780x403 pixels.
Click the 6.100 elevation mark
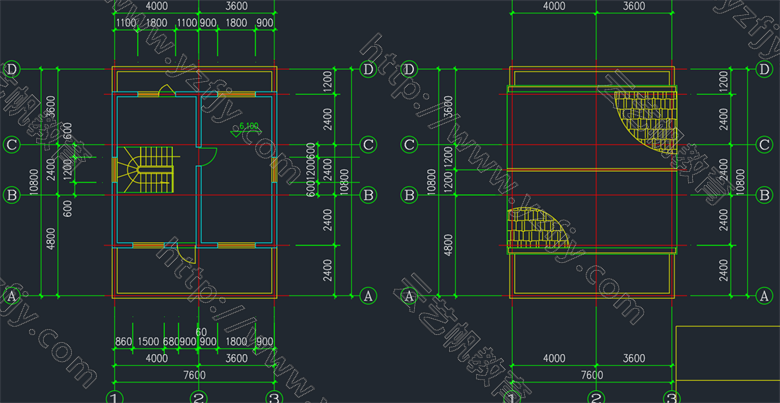tap(246, 129)
